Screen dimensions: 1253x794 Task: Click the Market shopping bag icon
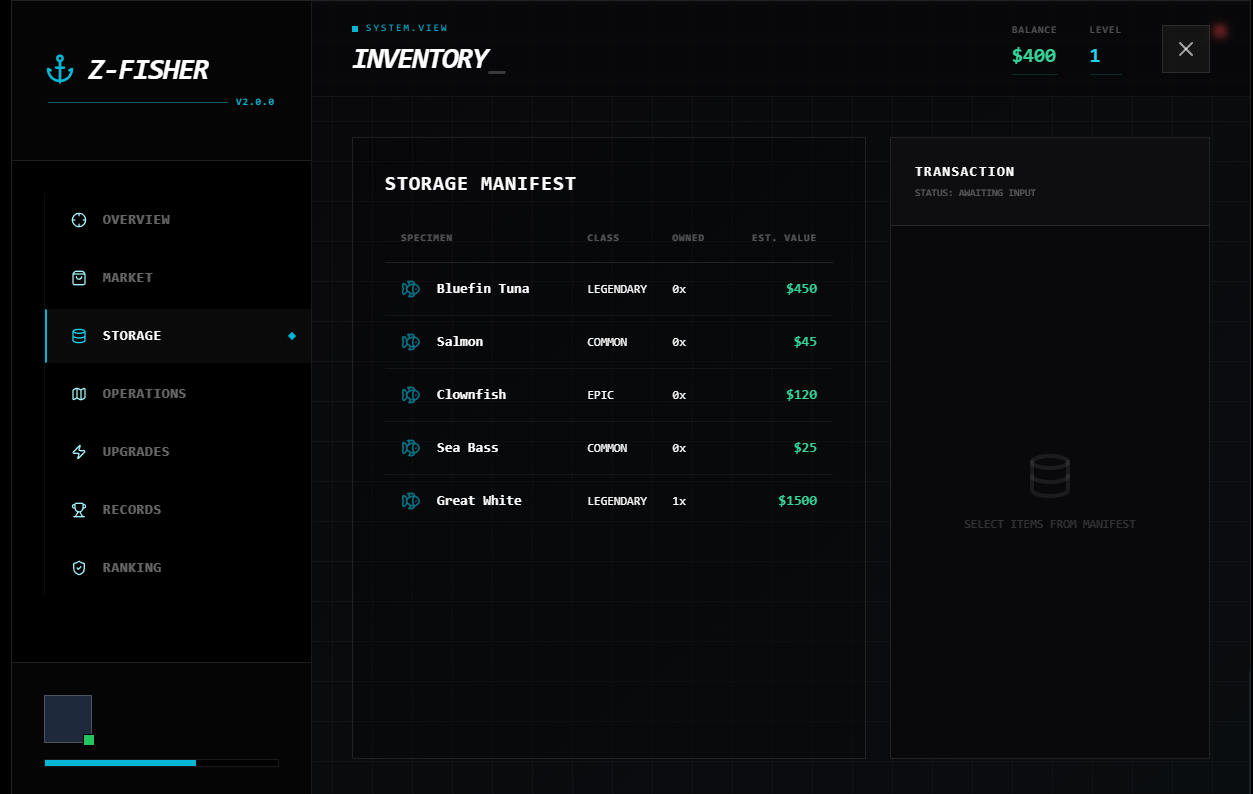tap(79, 278)
